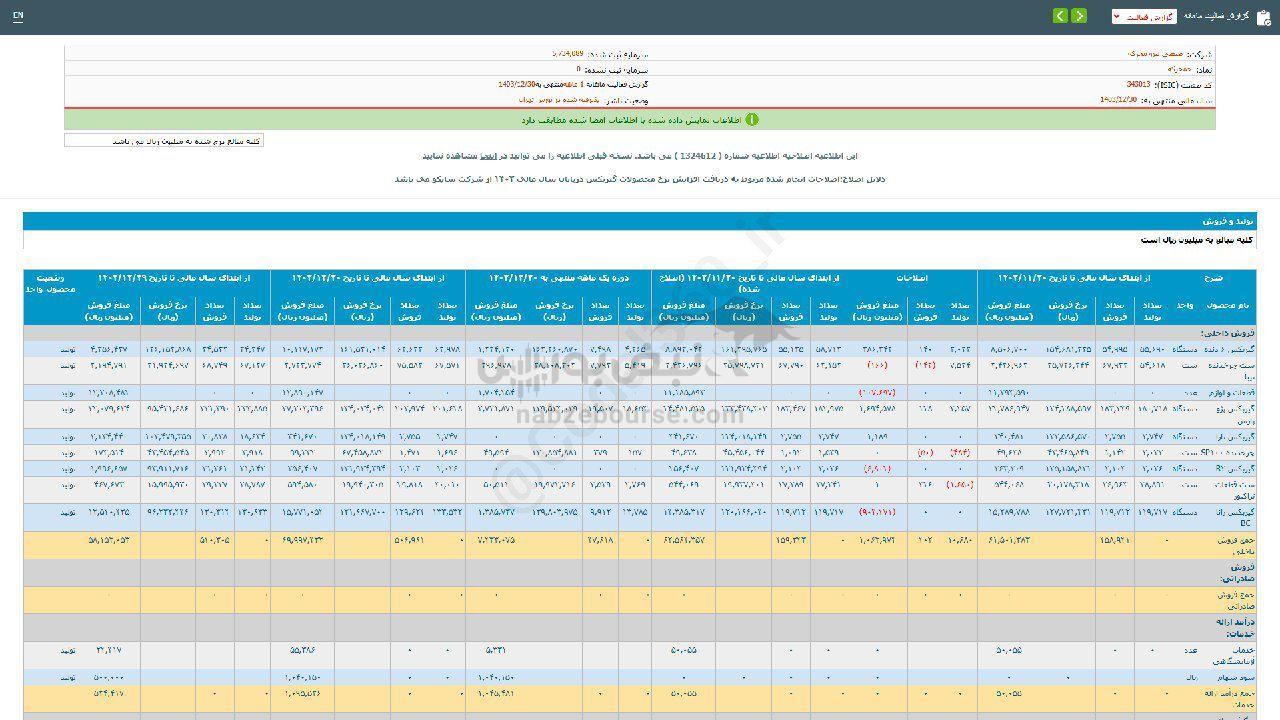This screenshot has width=1280, height=720.
Task: Click the 'اصلاحات' column group header
Action: pyautogui.click(x=912, y=277)
